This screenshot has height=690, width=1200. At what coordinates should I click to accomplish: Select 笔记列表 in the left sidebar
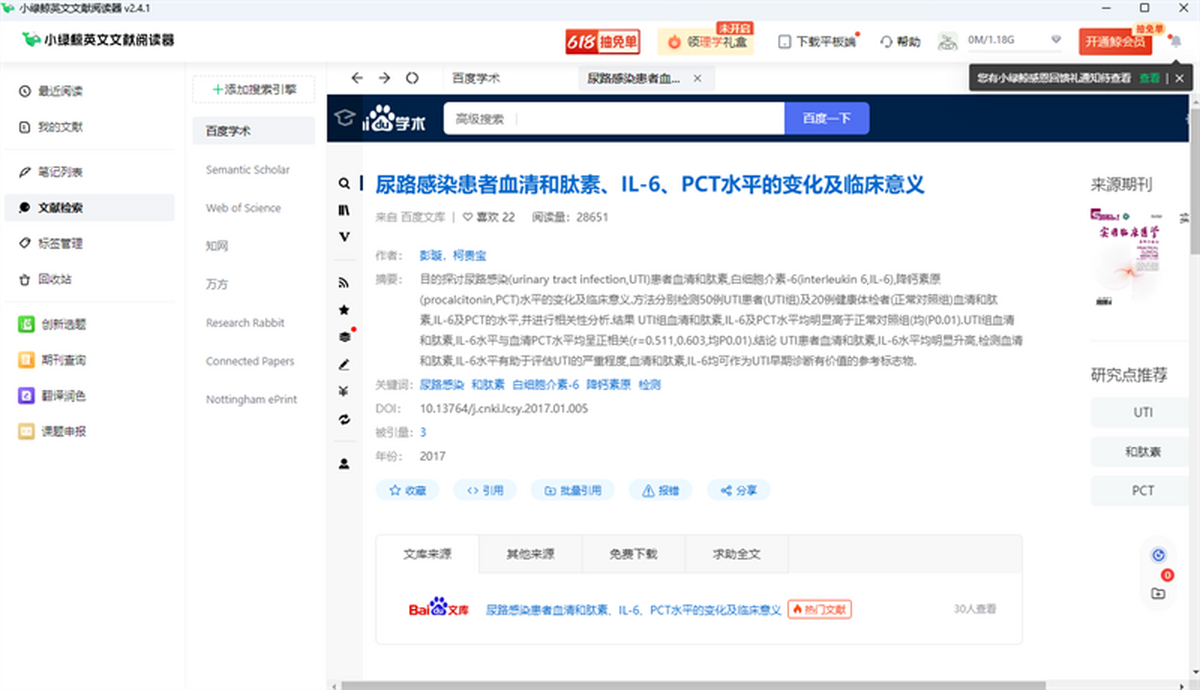pyautogui.click(x=60, y=172)
